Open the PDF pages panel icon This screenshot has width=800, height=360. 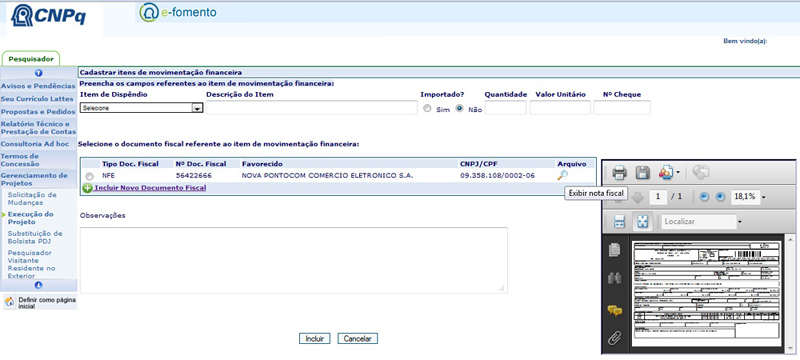coord(615,250)
